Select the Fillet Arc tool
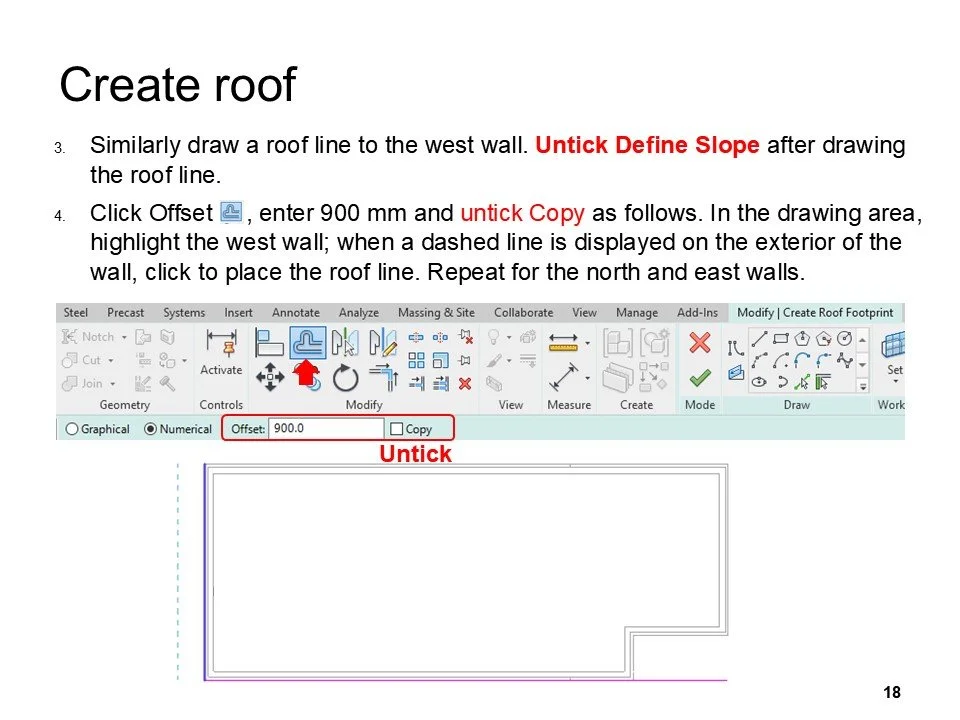This screenshot has height=720, width=960. [823, 360]
